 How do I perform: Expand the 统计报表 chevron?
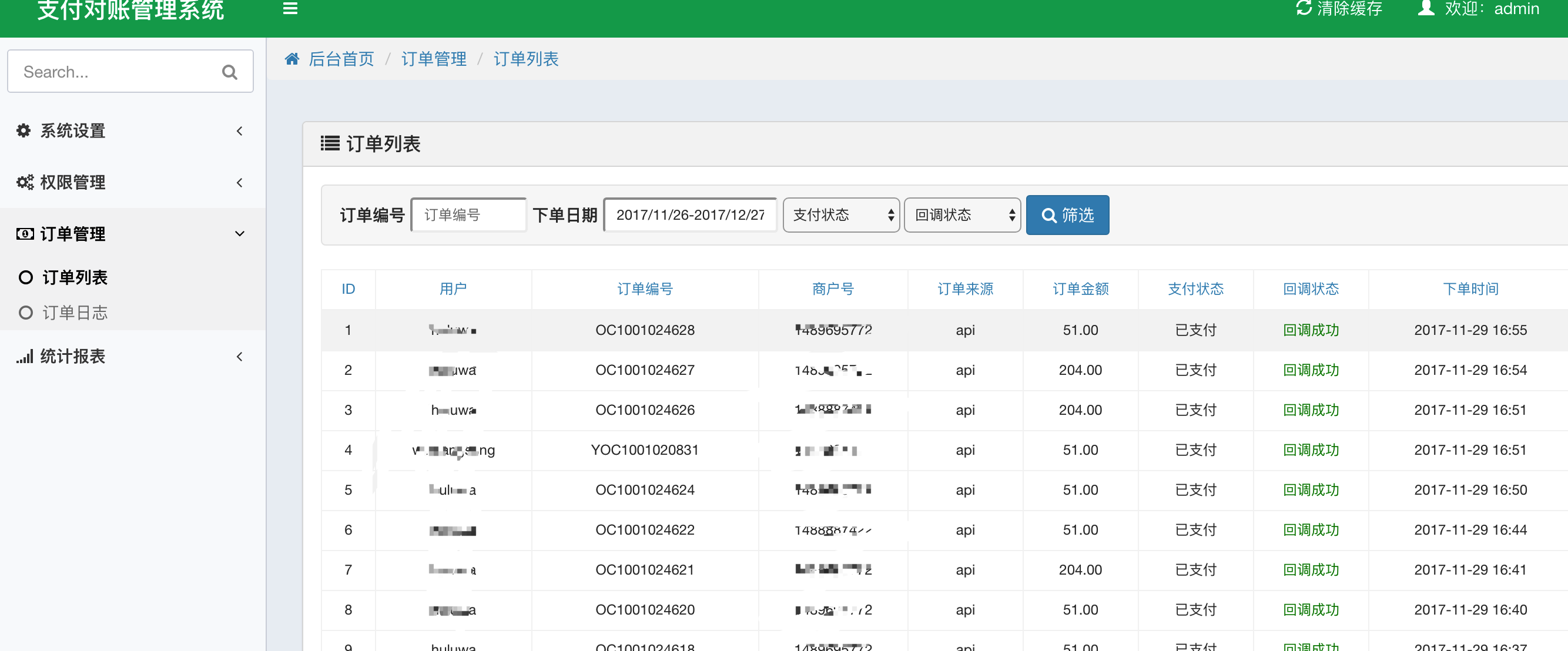pos(240,357)
